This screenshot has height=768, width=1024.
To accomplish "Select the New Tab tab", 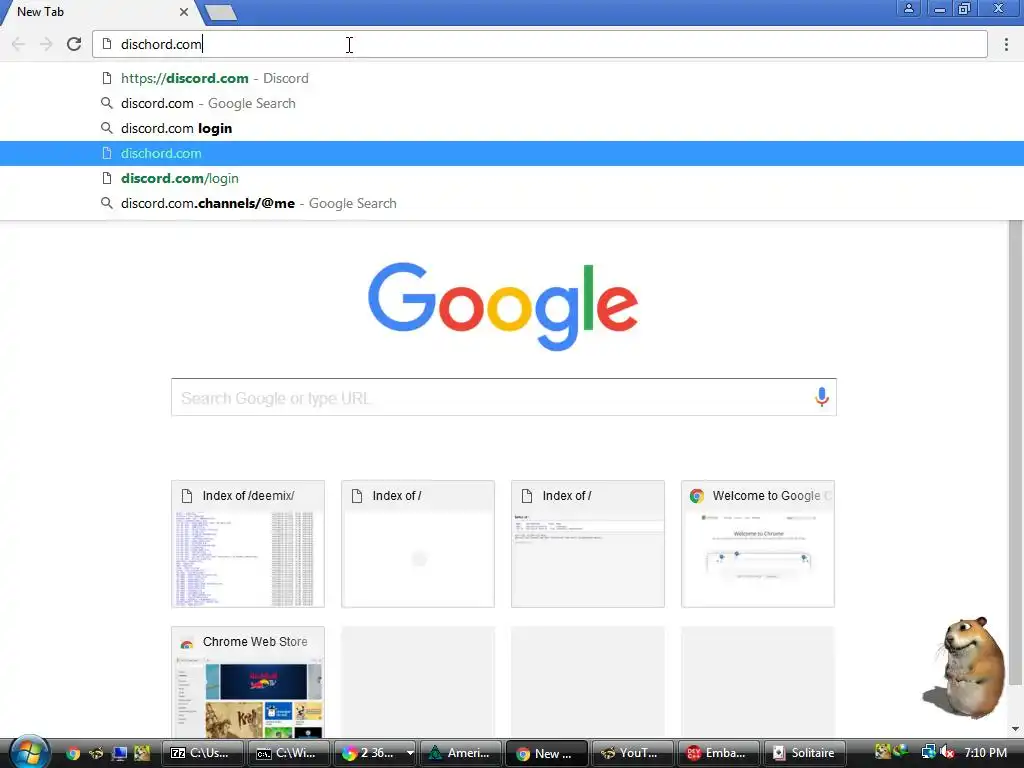I will pyautogui.click(x=98, y=12).
